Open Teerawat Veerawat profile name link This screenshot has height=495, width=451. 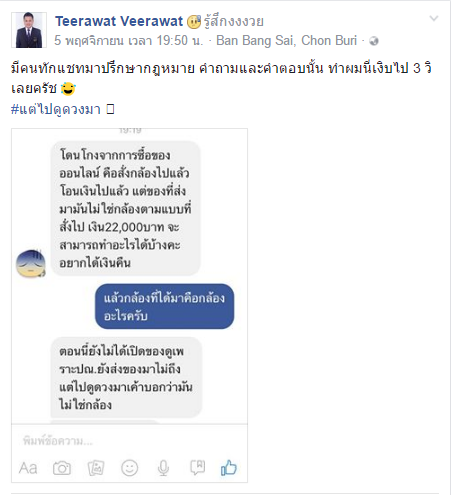119,21
